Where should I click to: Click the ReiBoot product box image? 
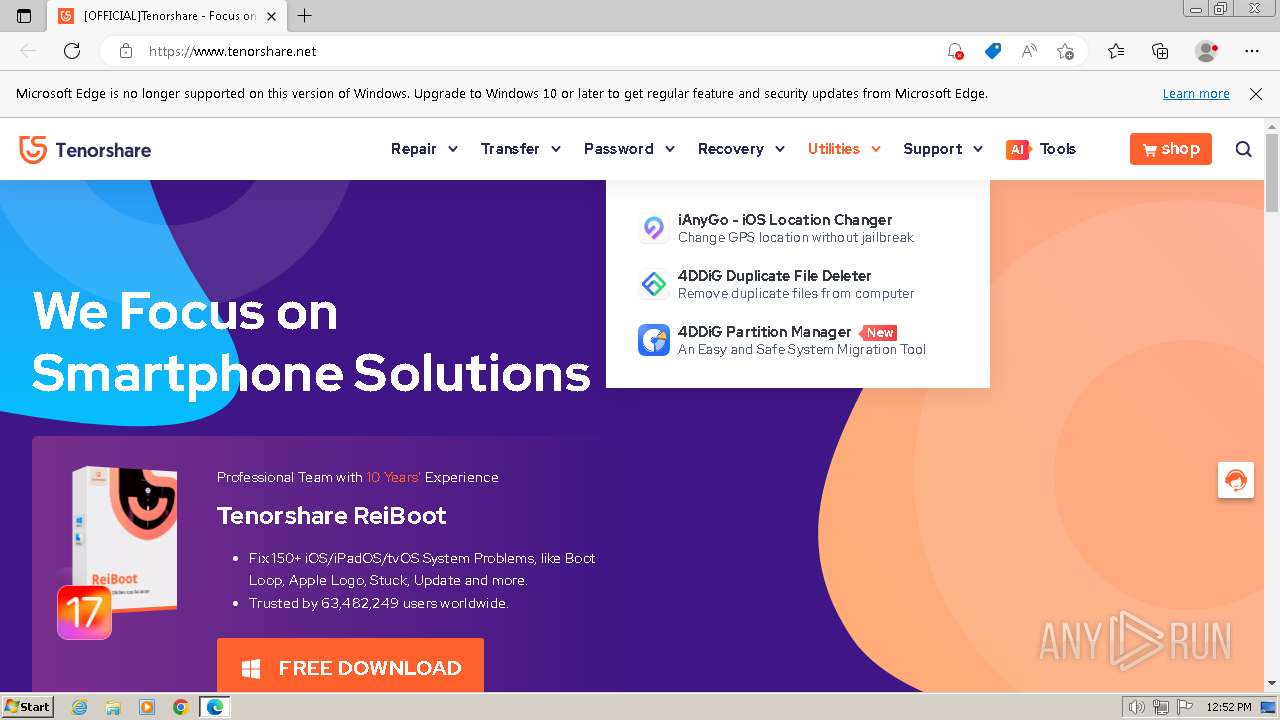point(125,538)
